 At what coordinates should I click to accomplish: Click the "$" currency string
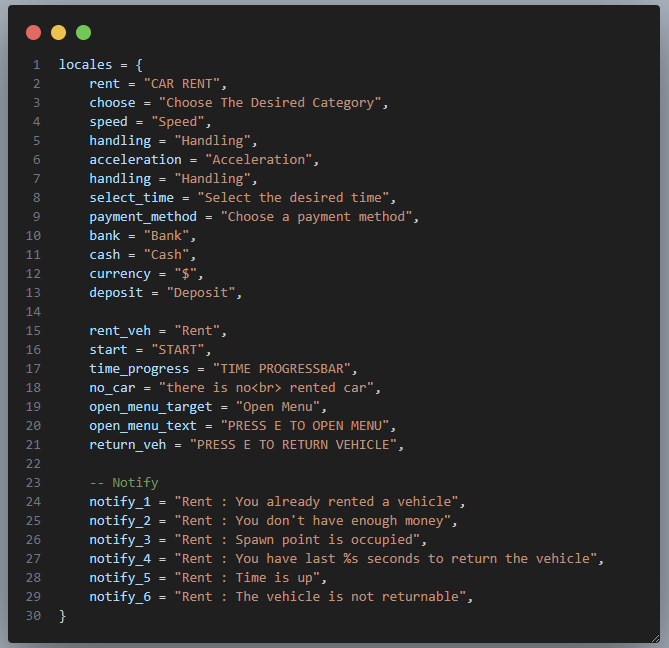coord(186,274)
